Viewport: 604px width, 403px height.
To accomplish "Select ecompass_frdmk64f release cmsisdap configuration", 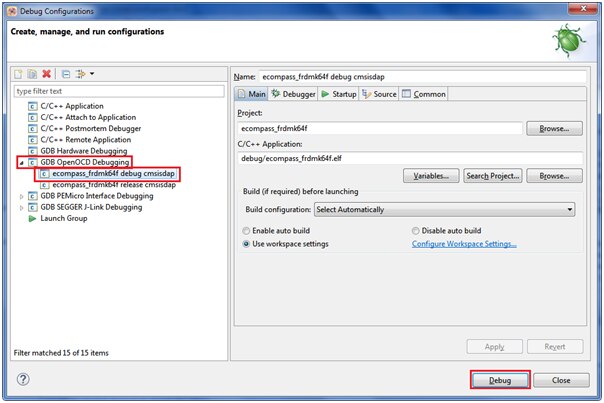I will coord(114,185).
